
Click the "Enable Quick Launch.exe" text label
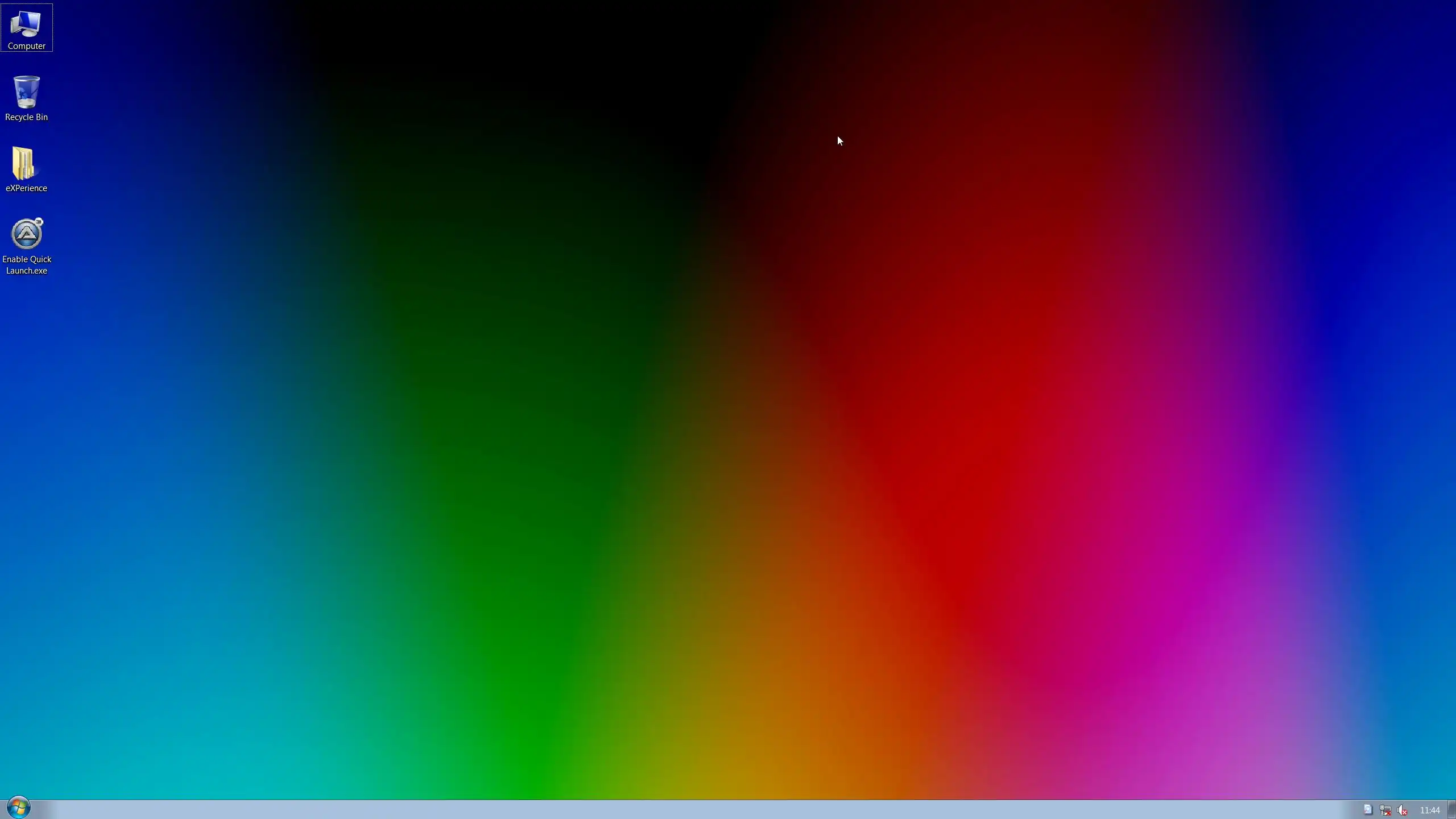27,265
